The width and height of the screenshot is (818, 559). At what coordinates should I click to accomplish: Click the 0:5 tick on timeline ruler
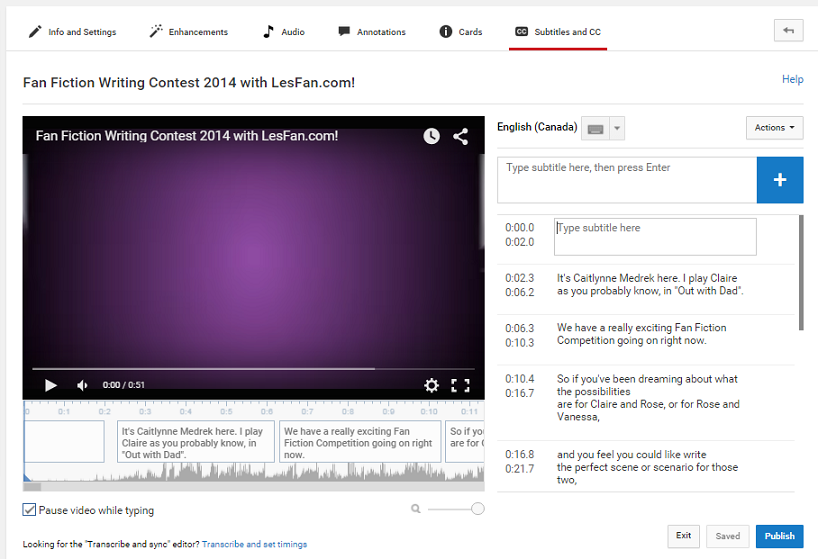(x=226, y=411)
